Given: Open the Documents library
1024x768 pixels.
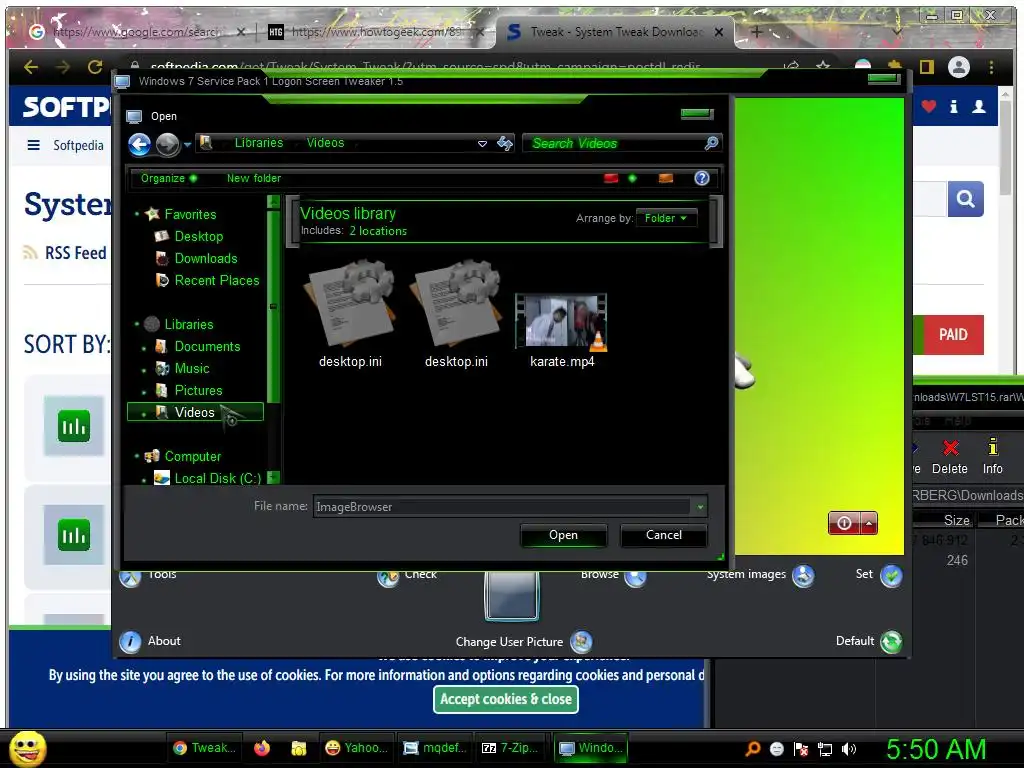Looking at the screenshot, I should point(207,347).
